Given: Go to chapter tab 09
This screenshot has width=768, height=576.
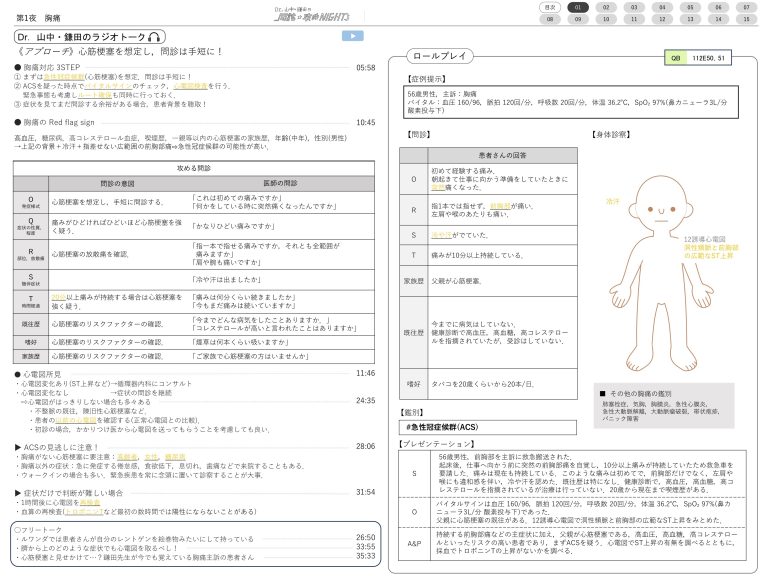Looking at the screenshot, I should (578, 19).
